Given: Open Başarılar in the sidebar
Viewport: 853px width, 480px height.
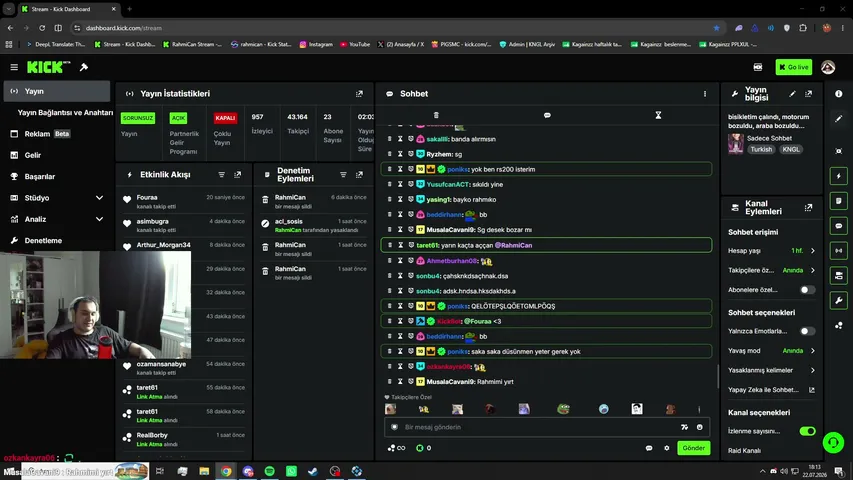Looking at the screenshot, I should coord(57,177).
